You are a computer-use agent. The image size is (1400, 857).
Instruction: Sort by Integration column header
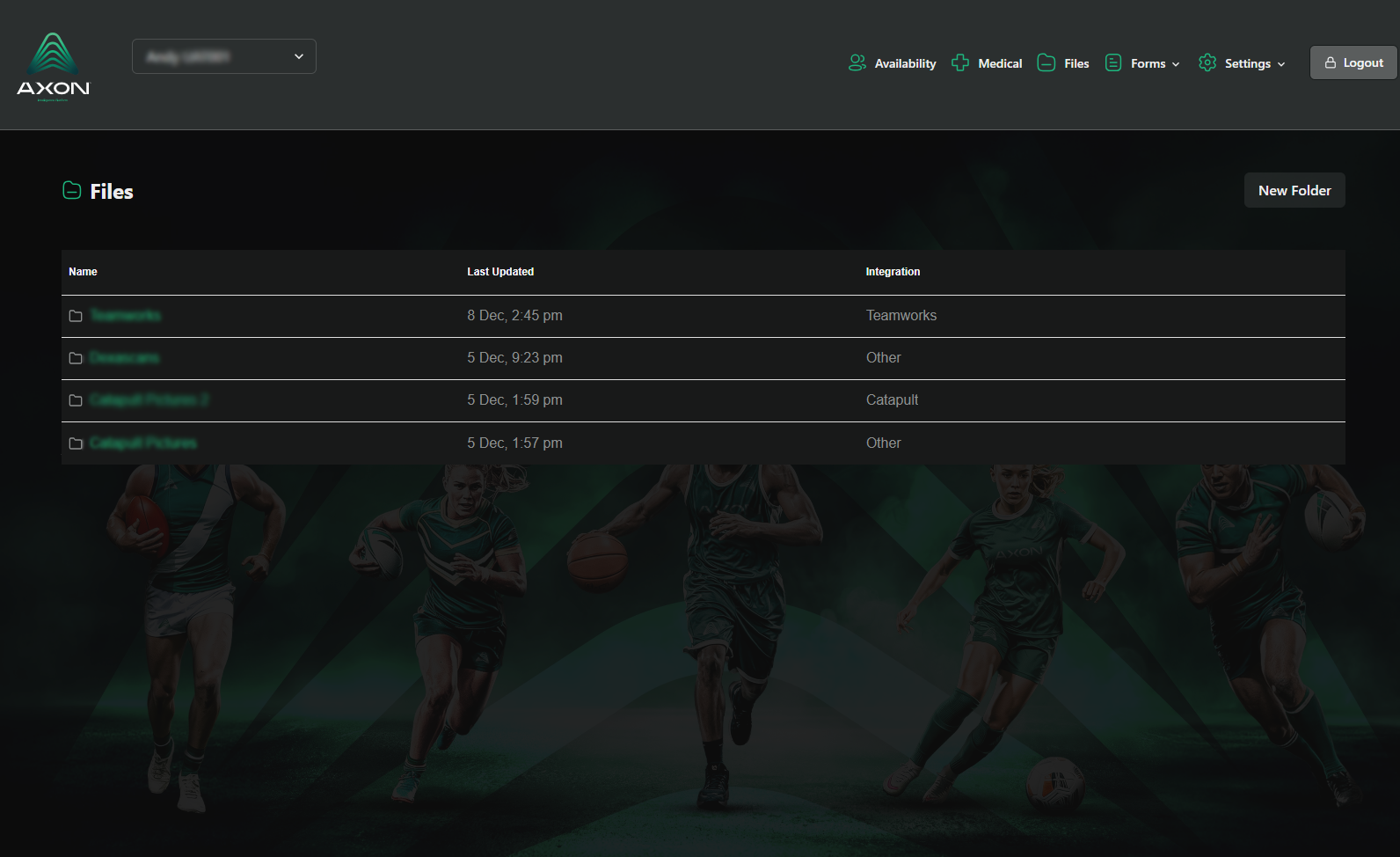(x=893, y=272)
